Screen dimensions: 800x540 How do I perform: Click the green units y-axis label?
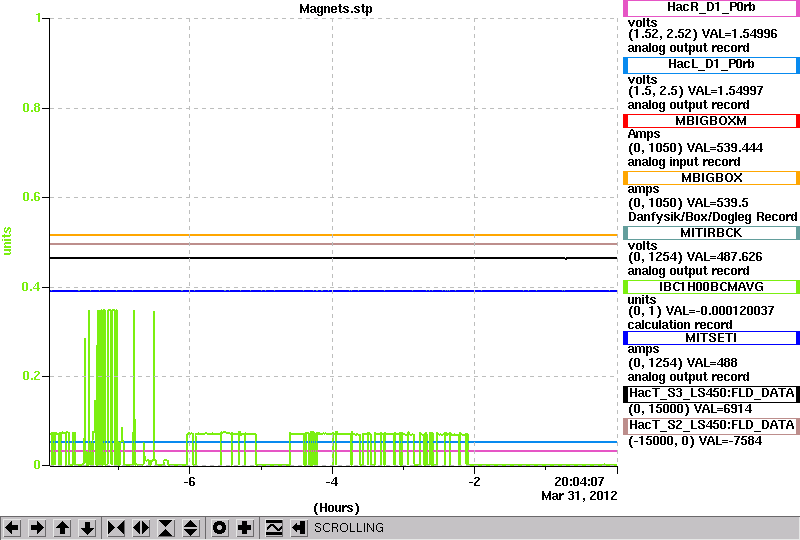[7, 241]
